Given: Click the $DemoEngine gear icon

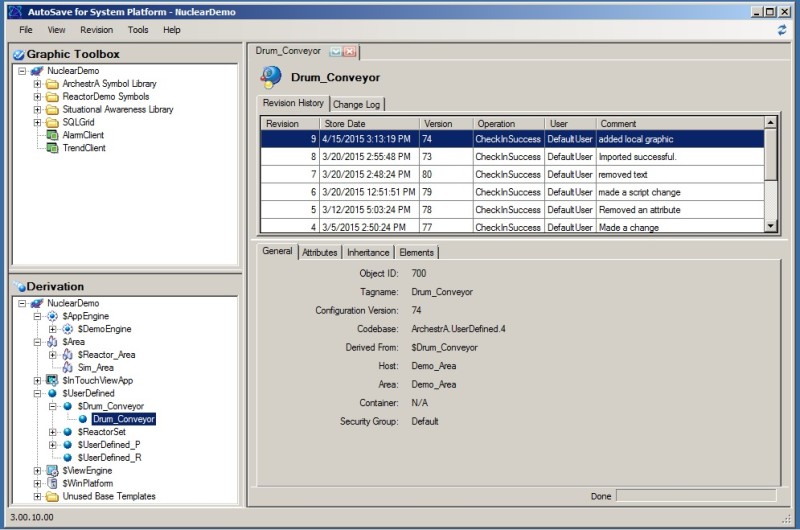Looking at the screenshot, I should [68, 329].
